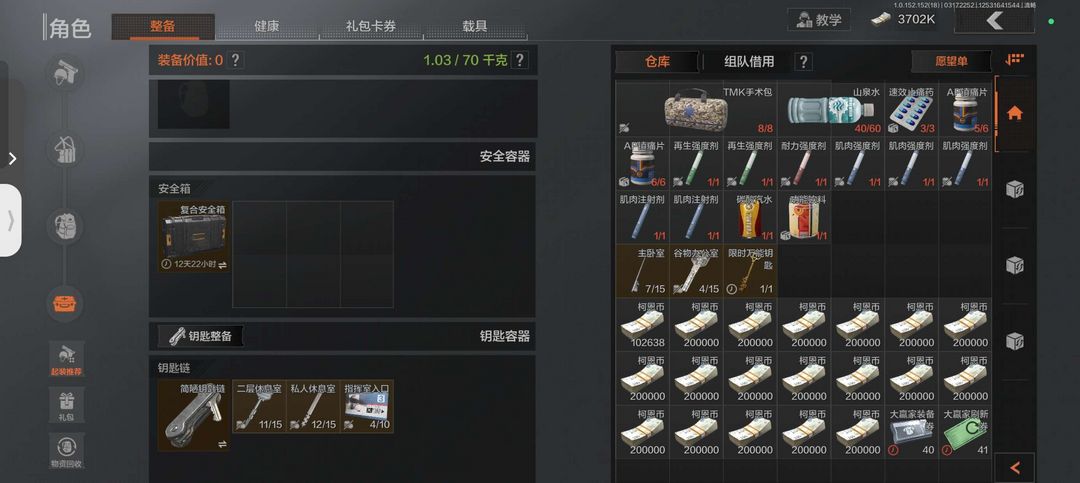This screenshot has width=1080, height=483.
Task: Open 物资回收 recycling icon
Action: point(67,451)
